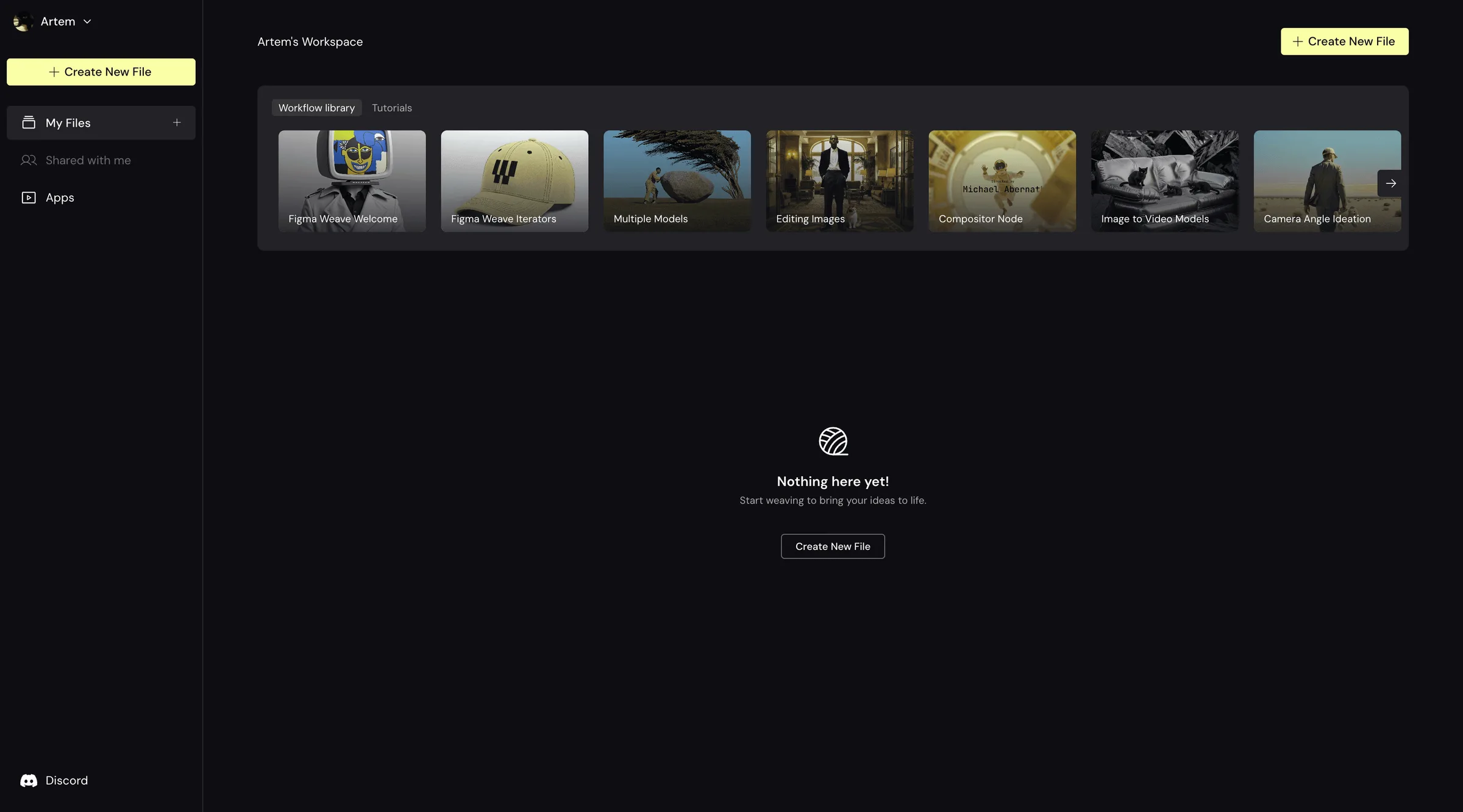
Task: Click the Artem's Workspace title
Action: [x=310, y=41]
